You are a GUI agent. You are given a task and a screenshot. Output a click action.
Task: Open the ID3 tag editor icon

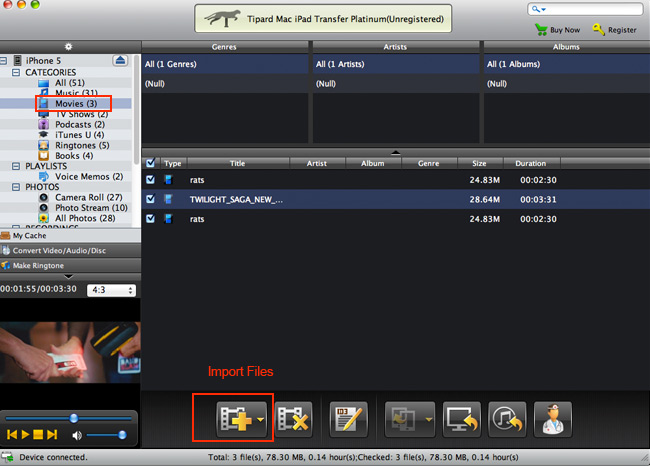(x=349, y=419)
